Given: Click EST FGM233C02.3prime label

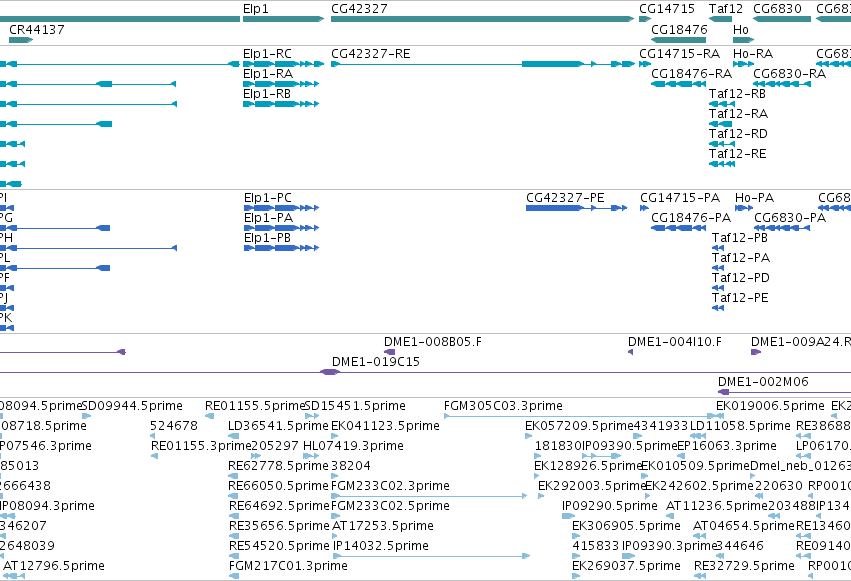Looking at the screenshot, I should tap(390, 486).
